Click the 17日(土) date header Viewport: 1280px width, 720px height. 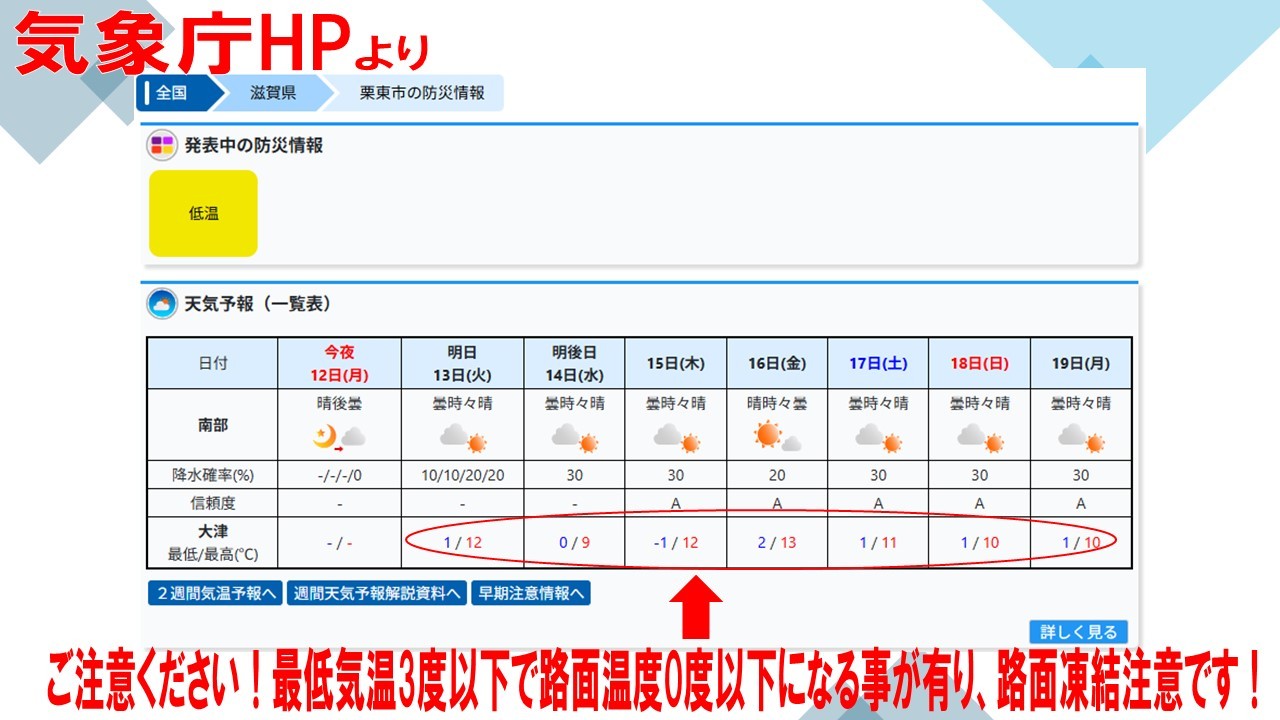click(x=878, y=364)
